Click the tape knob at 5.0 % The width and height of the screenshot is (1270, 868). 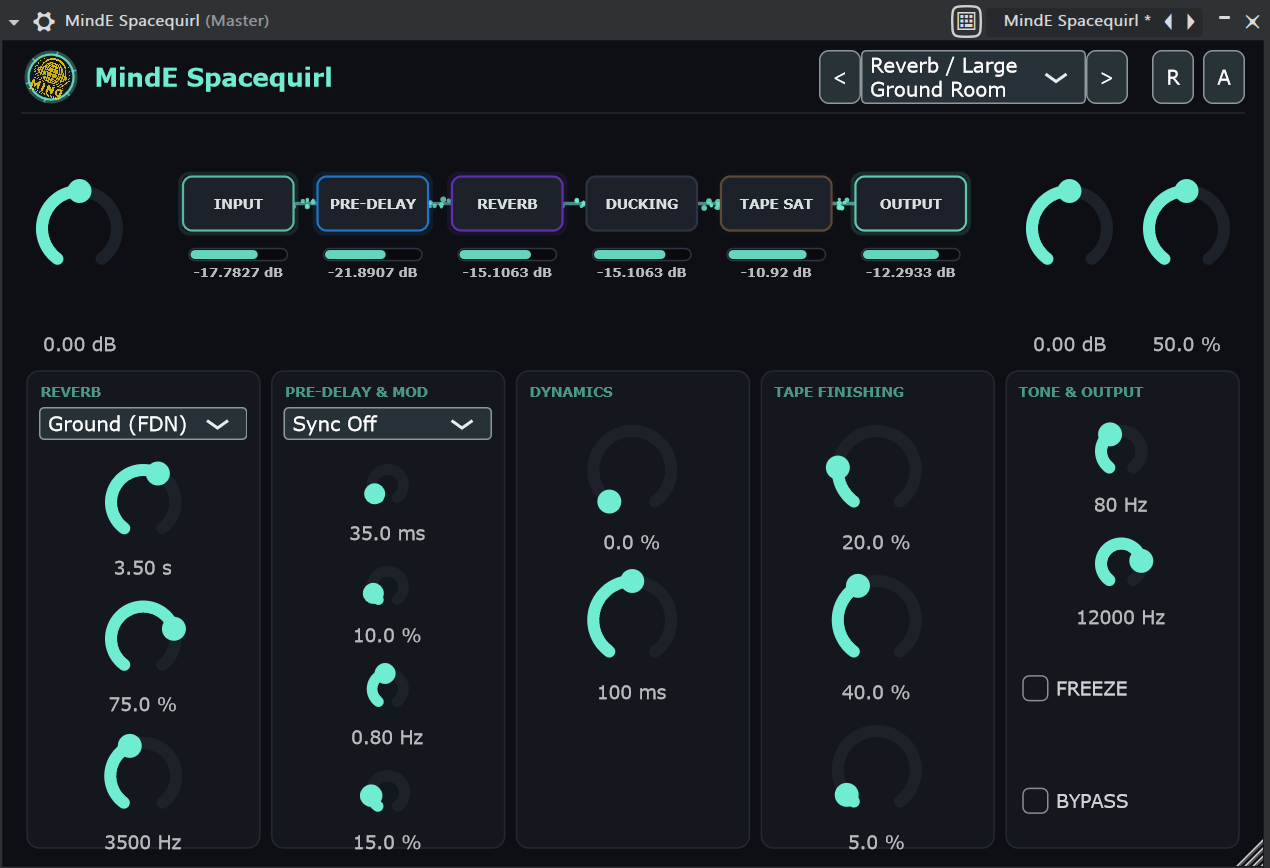[x=876, y=770]
